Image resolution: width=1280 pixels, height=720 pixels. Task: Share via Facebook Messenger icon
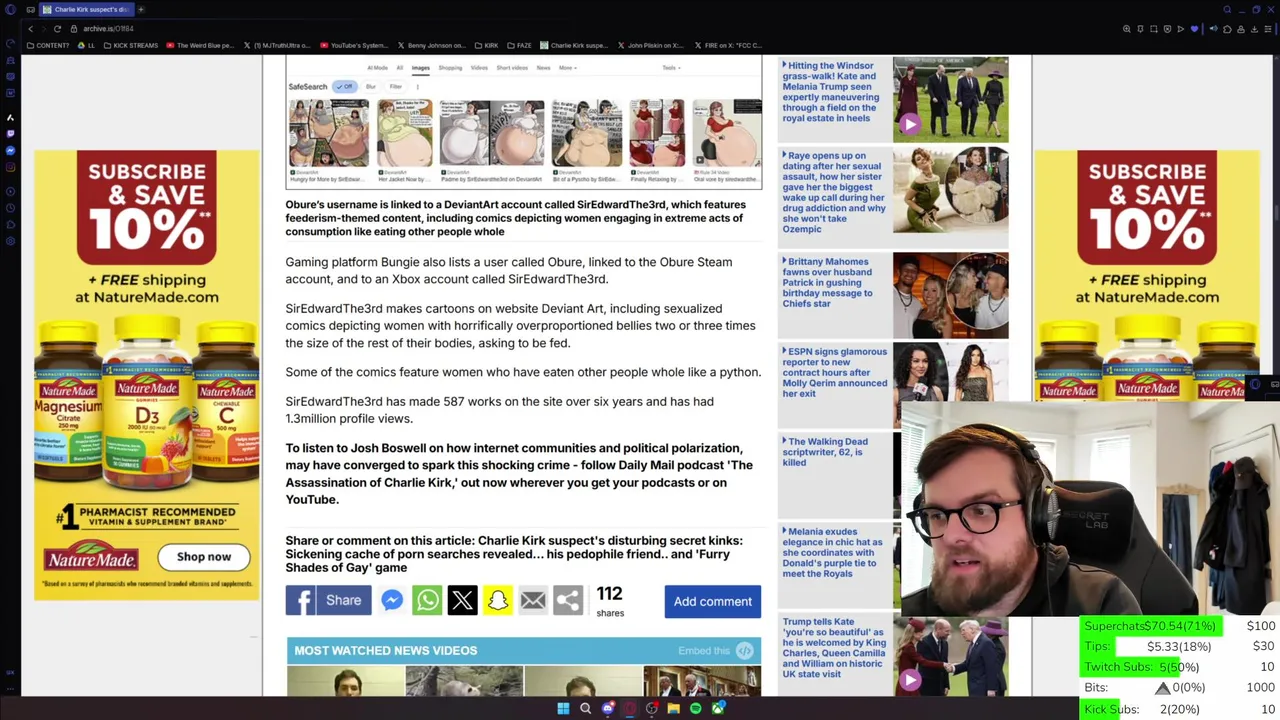click(x=392, y=600)
